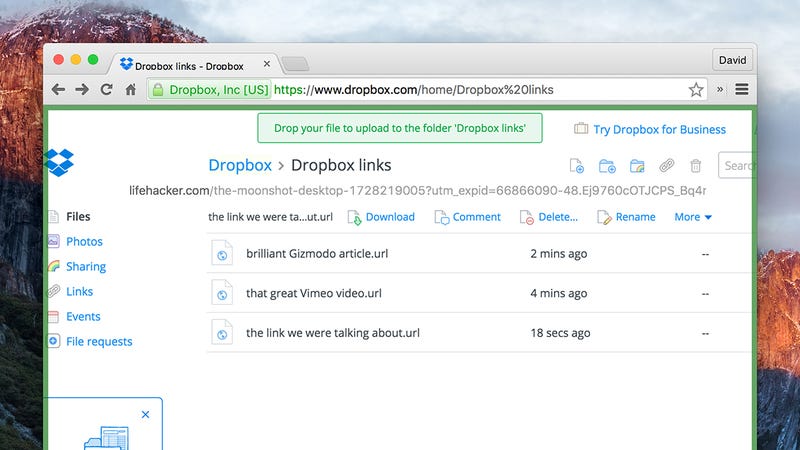Close the Dropbox links browser tab
This screenshot has height=450, width=800.
coord(266,64)
